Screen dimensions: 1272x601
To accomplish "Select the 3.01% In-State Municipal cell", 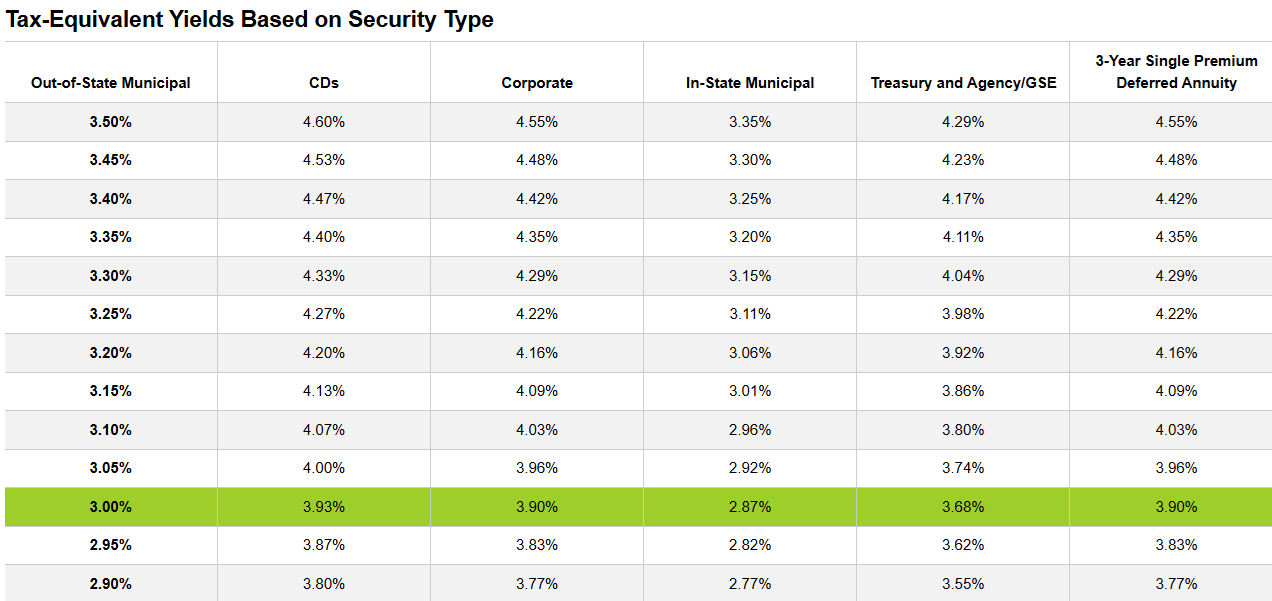I will coord(750,391).
